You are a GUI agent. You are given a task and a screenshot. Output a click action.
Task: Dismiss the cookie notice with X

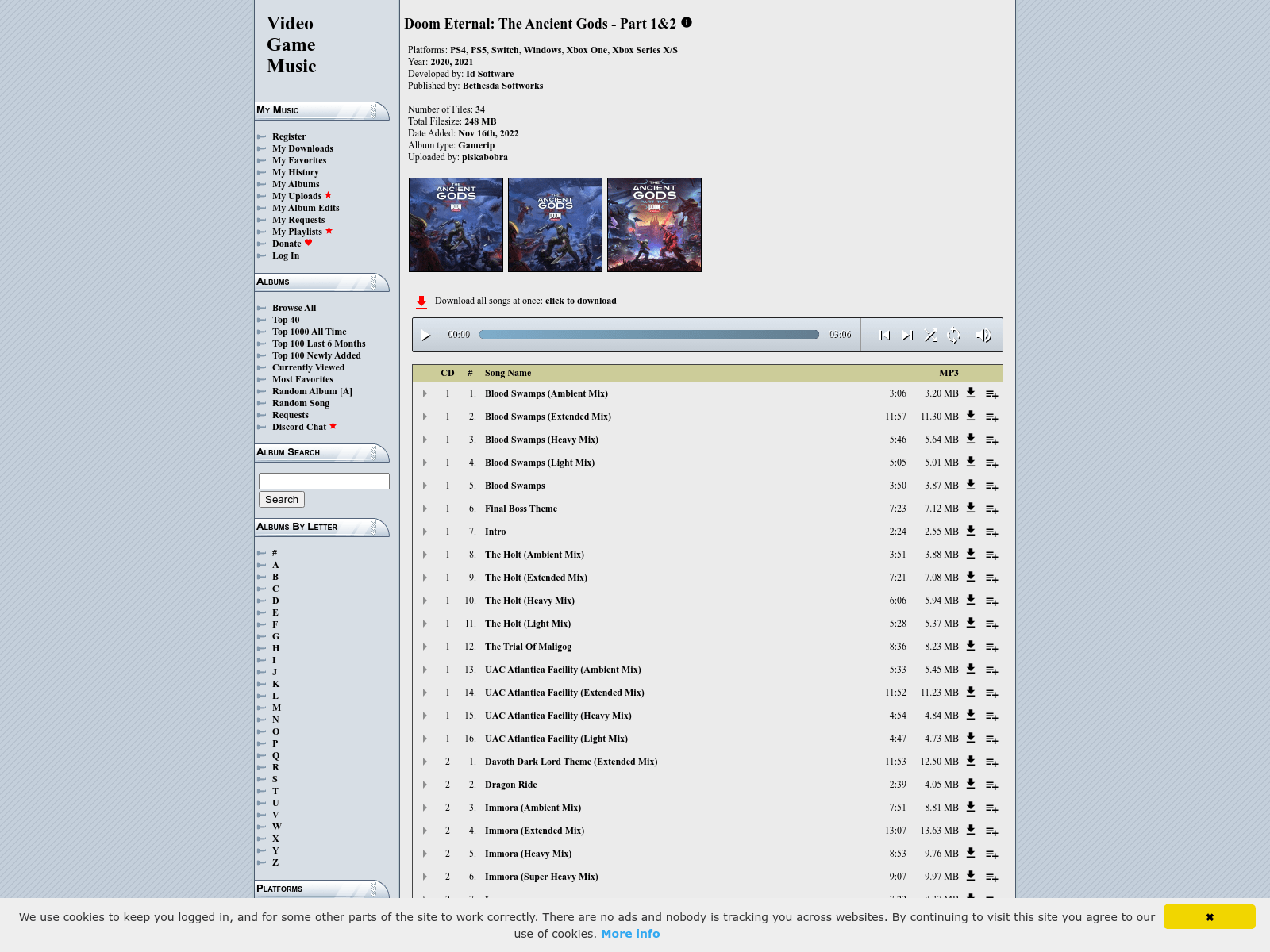coord(1210,917)
